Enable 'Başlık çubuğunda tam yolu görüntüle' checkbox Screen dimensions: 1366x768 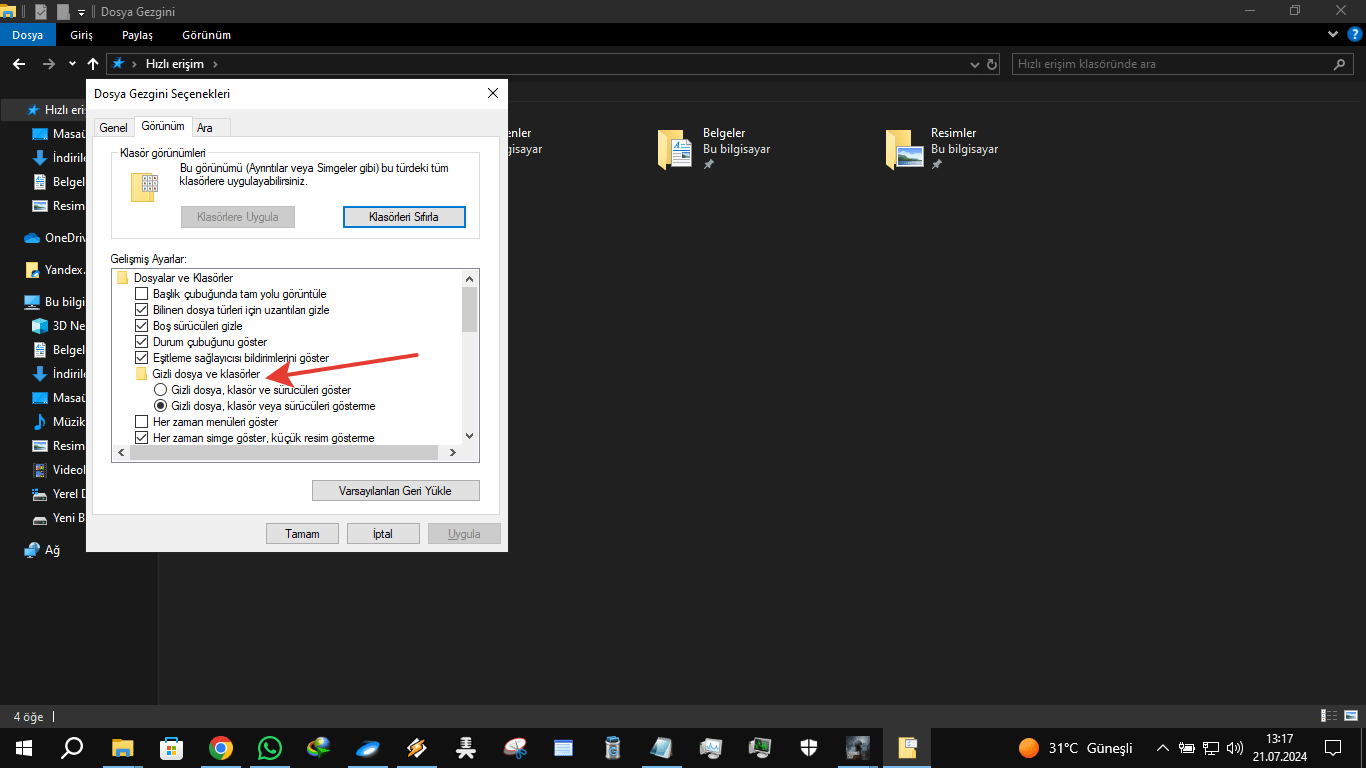pyautogui.click(x=141, y=294)
